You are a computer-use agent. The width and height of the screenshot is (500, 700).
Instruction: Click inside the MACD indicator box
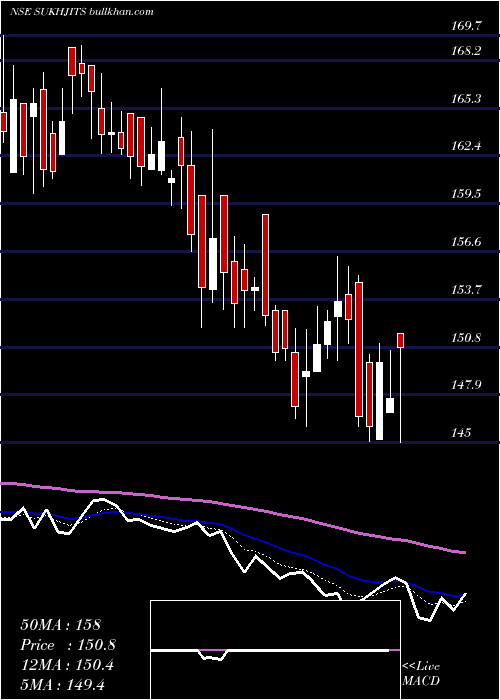pyautogui.click(x=275, y=650)
